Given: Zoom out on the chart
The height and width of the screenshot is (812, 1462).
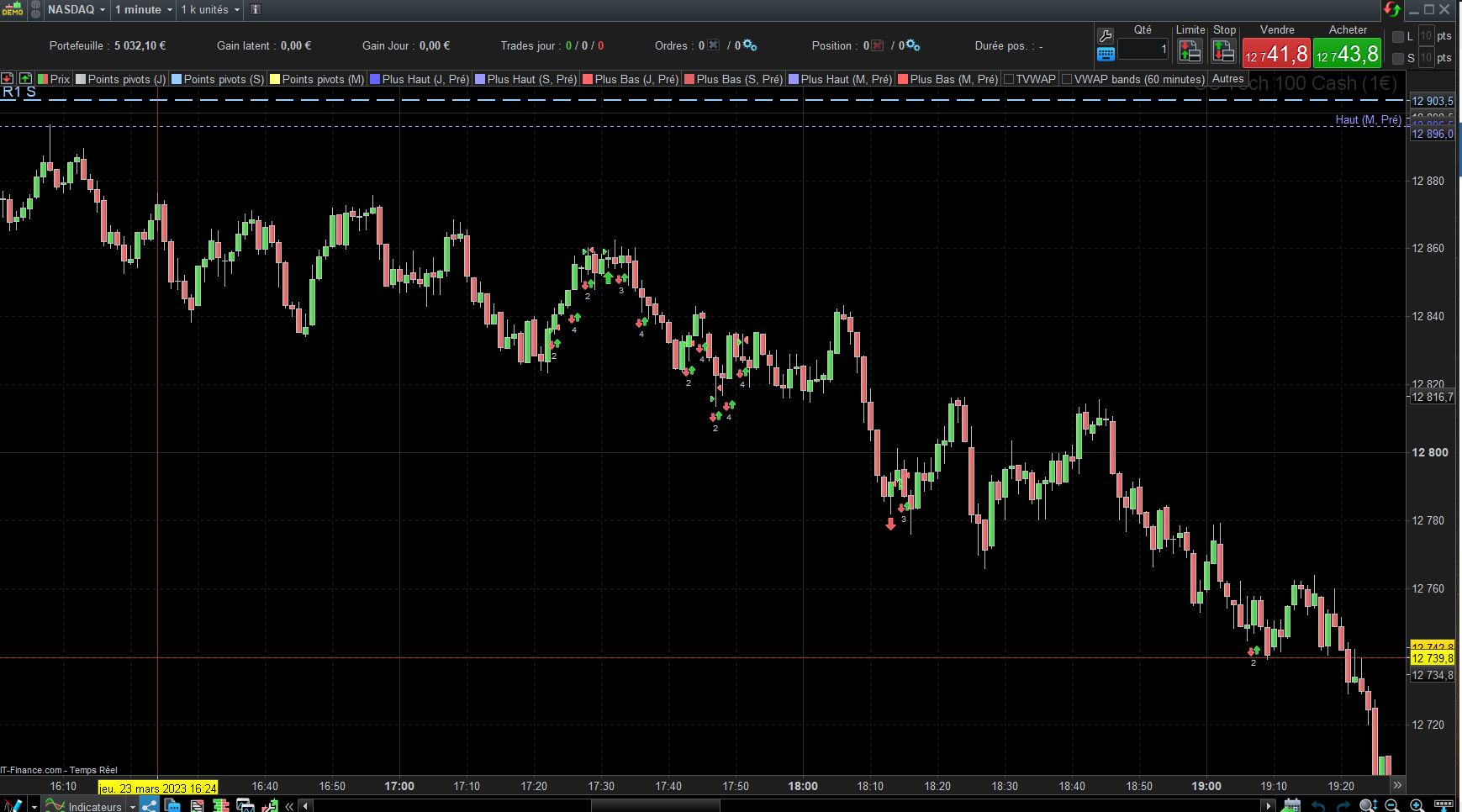Looking at the screenshot, I should 1392,805.
